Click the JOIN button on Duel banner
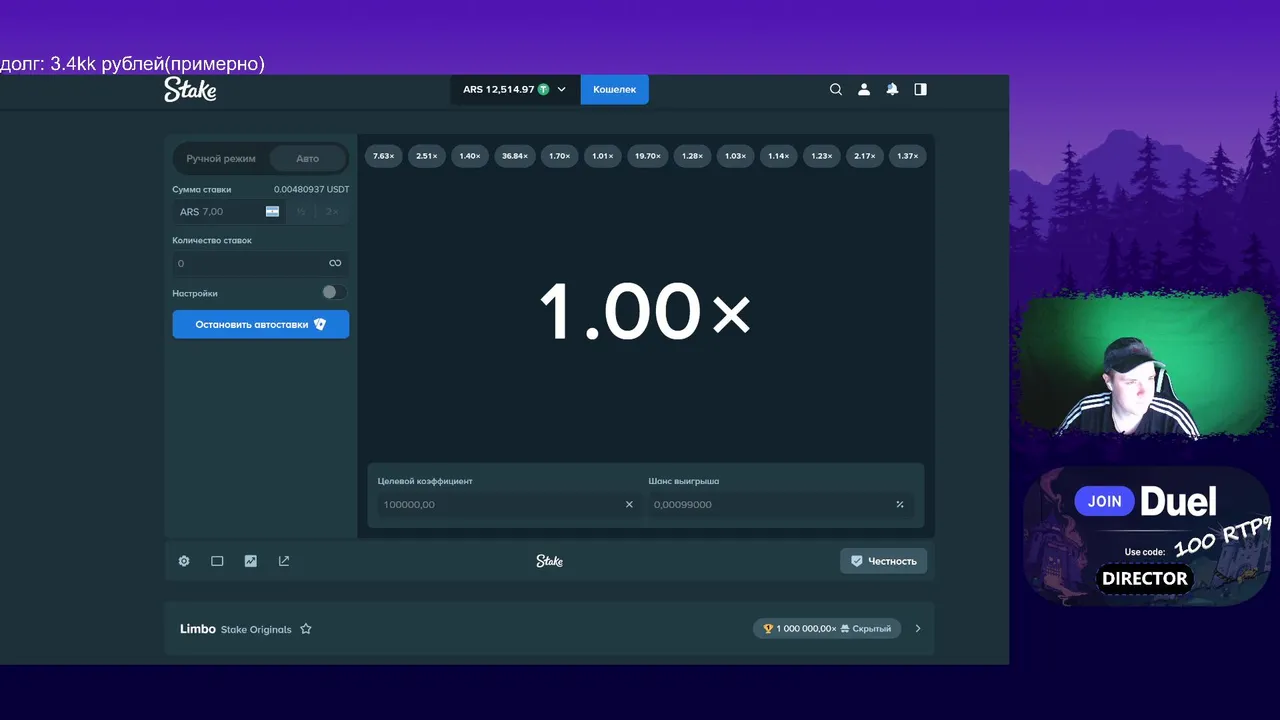 tap(1105, 501)
